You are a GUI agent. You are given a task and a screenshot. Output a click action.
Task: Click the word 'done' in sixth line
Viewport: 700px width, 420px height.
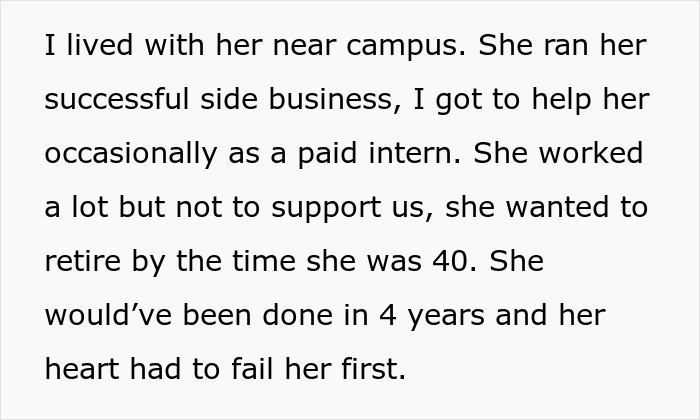[297, 315]
